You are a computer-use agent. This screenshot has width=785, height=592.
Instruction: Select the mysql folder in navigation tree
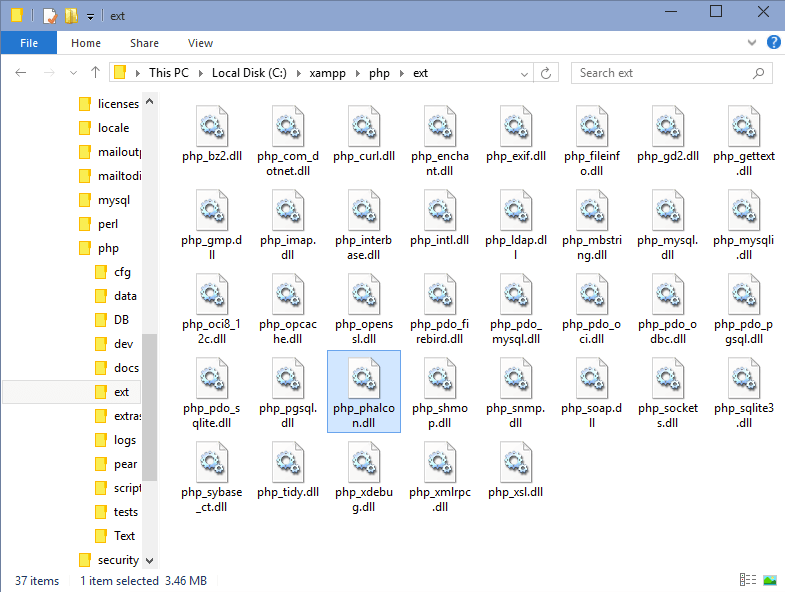click(x=114, y=200)
